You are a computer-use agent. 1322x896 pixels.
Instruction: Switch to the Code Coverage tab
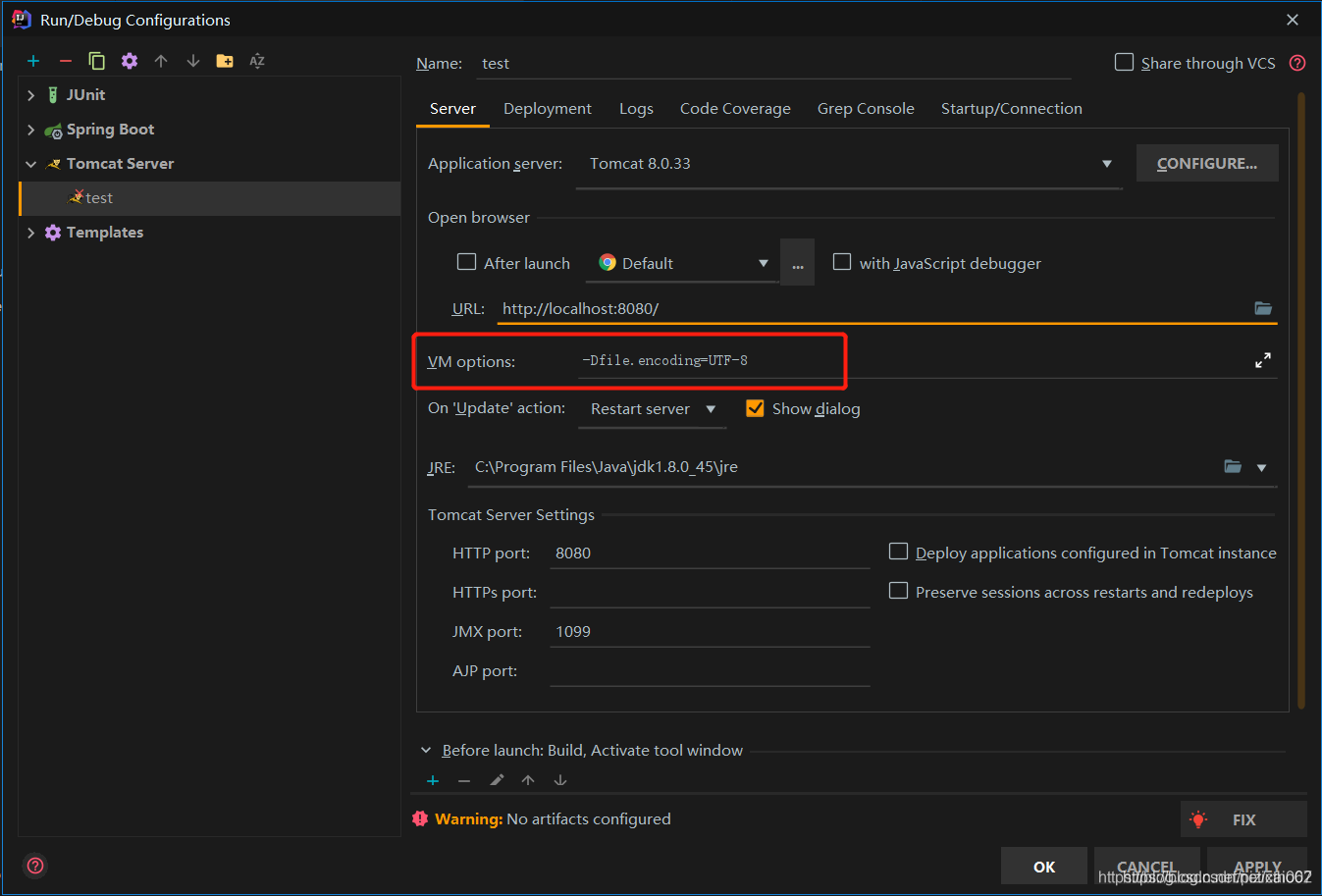point(735,109)
